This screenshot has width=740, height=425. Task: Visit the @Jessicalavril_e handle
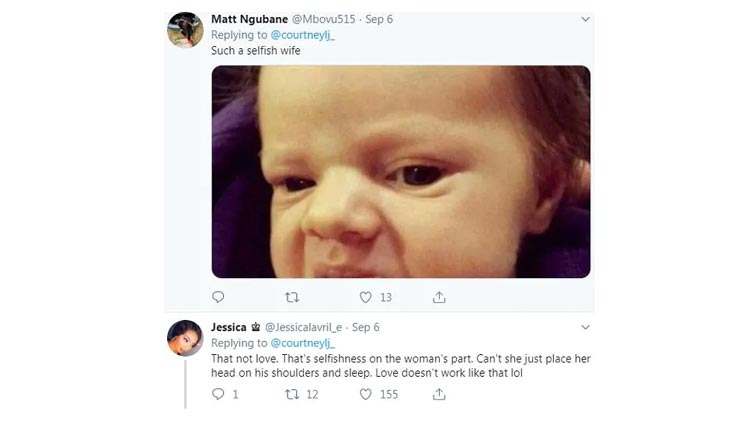[305, 327]
